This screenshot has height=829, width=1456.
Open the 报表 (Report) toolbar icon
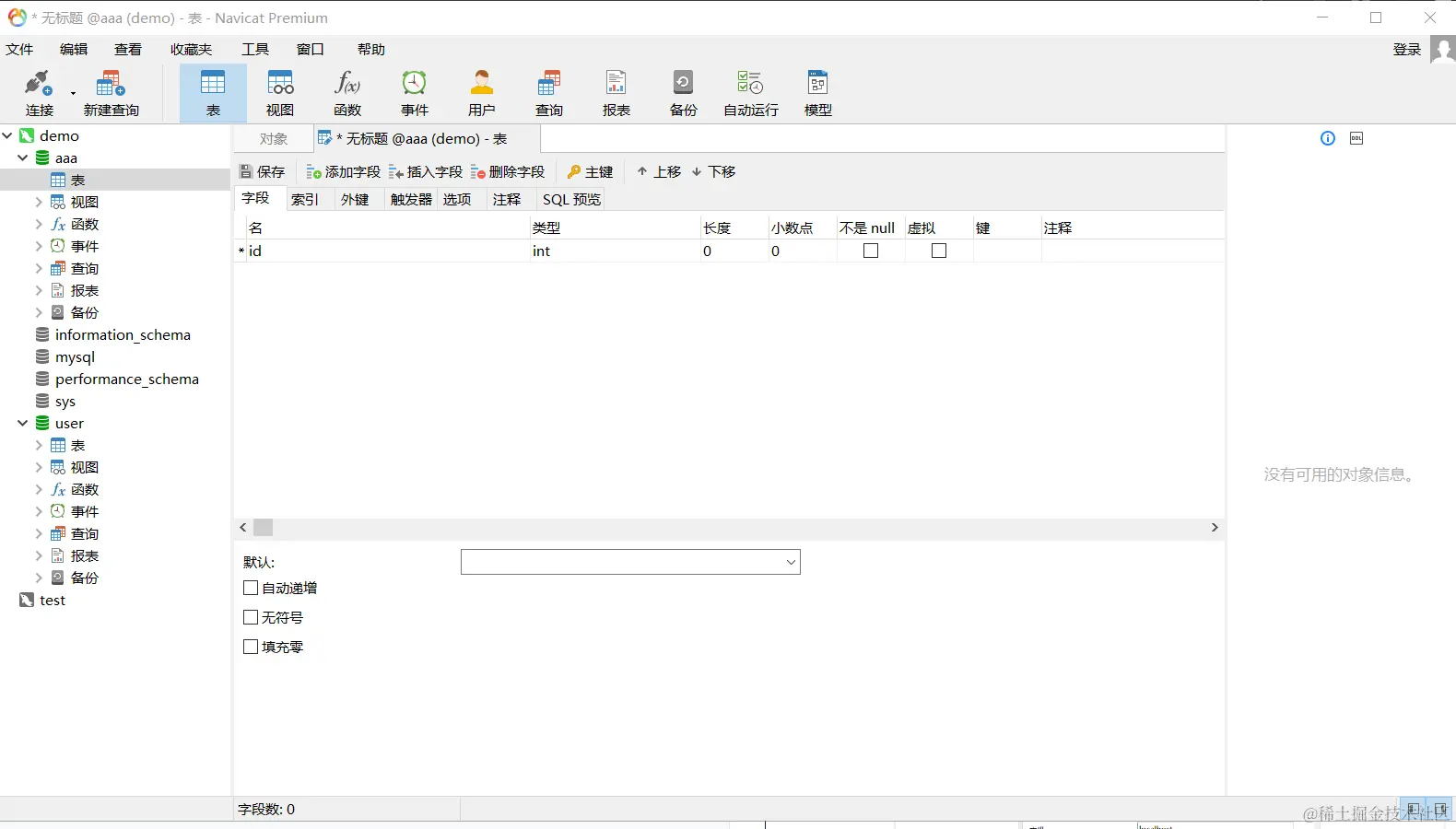(x=616, y=93)
